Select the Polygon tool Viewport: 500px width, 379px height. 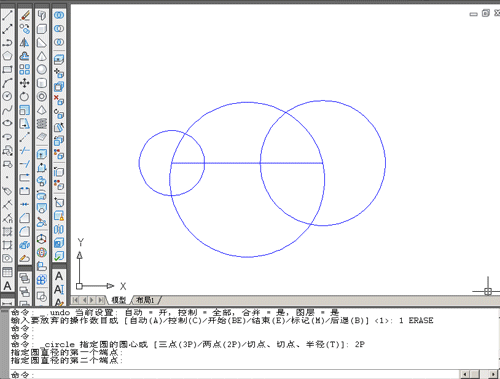click(7, 56)
